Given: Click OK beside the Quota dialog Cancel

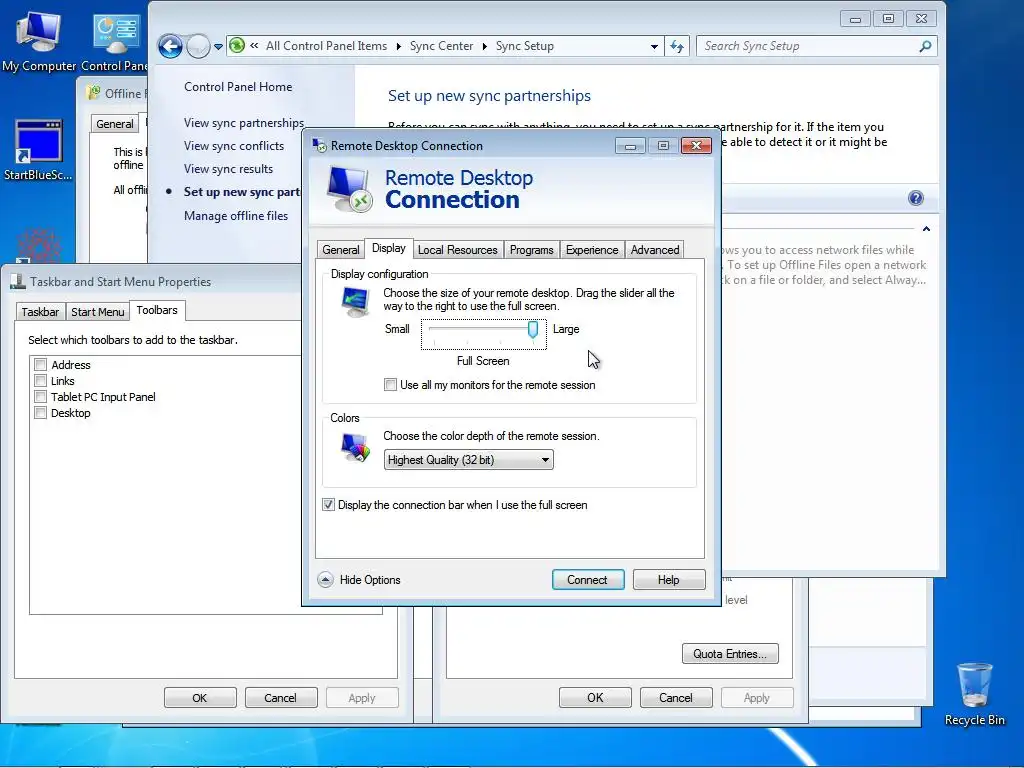Looking at the screenshot, I should pyautogui.click(x=595, y=698).
